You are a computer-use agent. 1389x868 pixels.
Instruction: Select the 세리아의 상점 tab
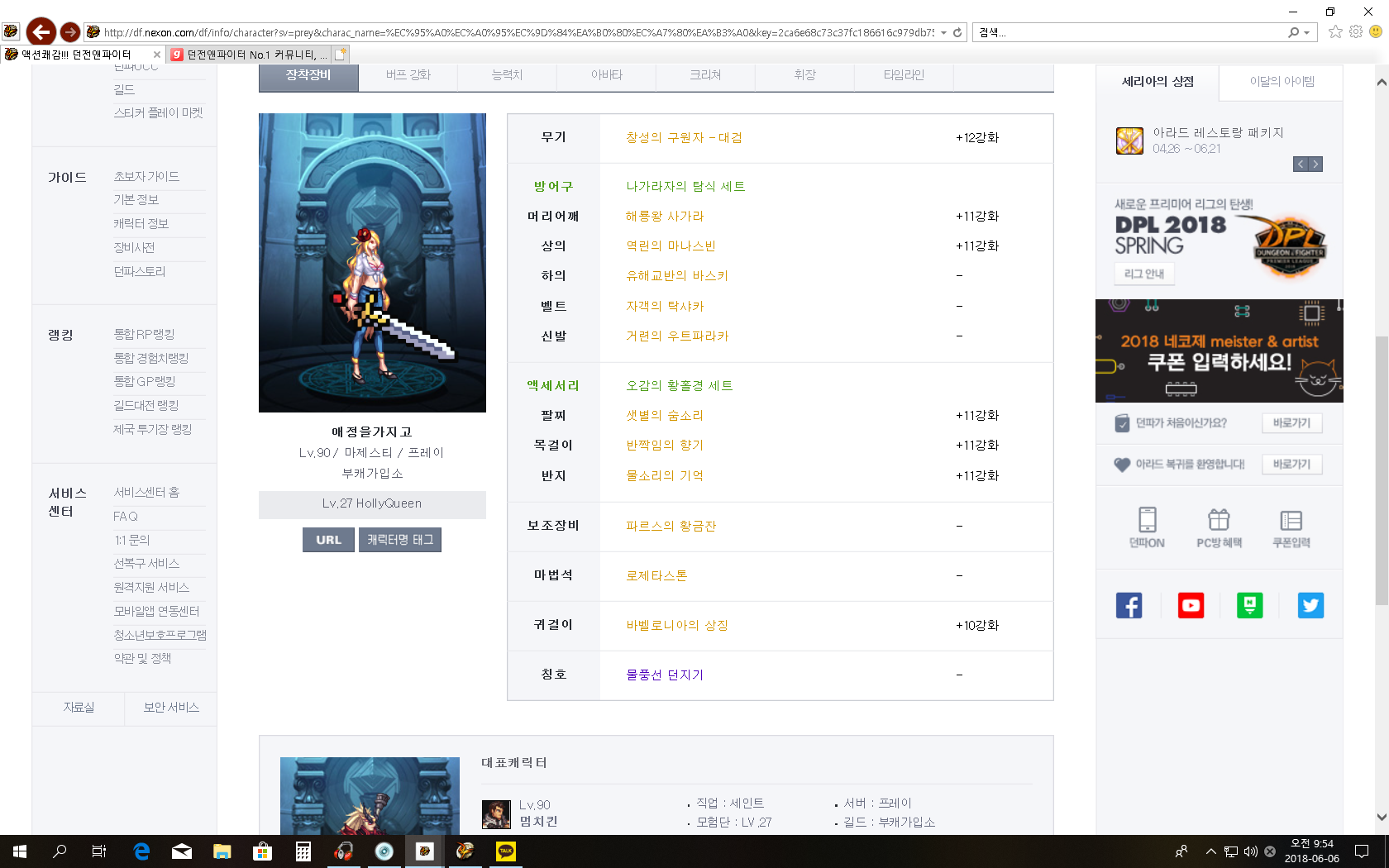[1157, 82]
